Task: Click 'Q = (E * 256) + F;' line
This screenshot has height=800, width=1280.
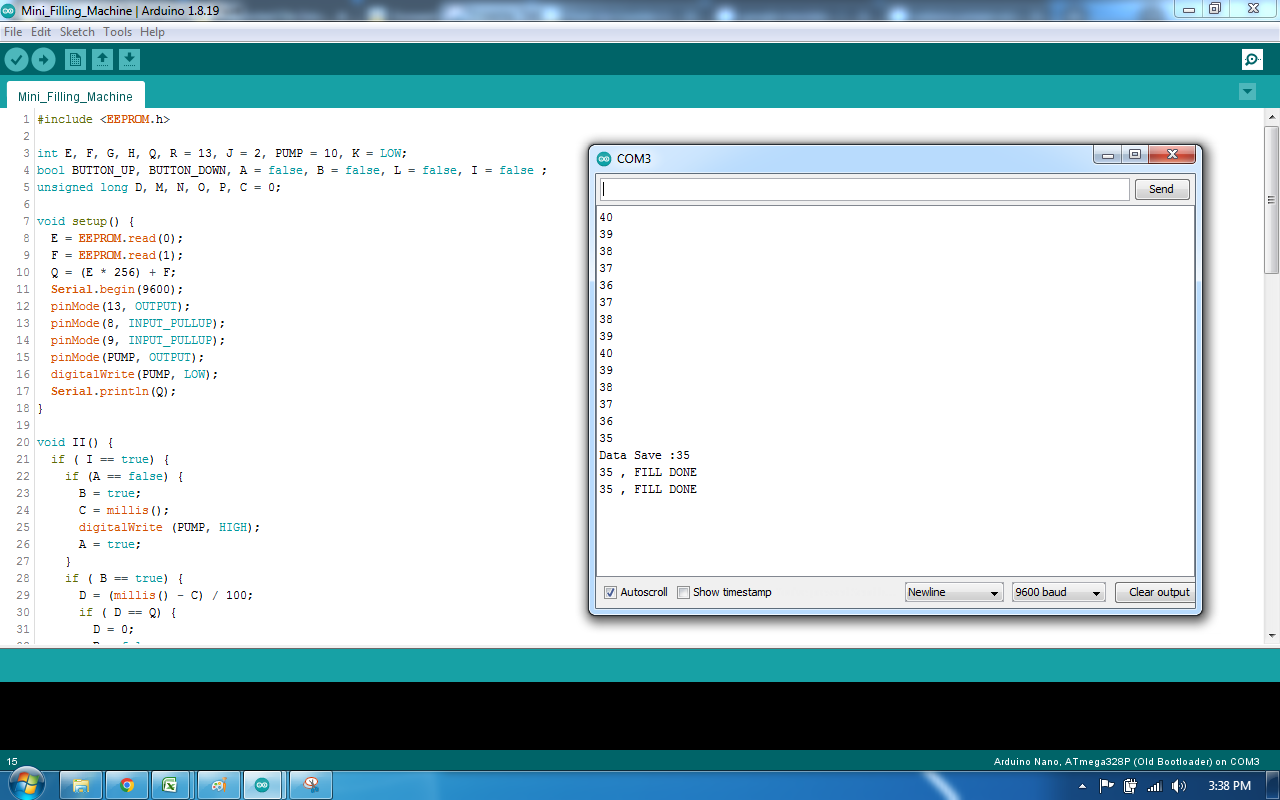Action: (113, 272)
